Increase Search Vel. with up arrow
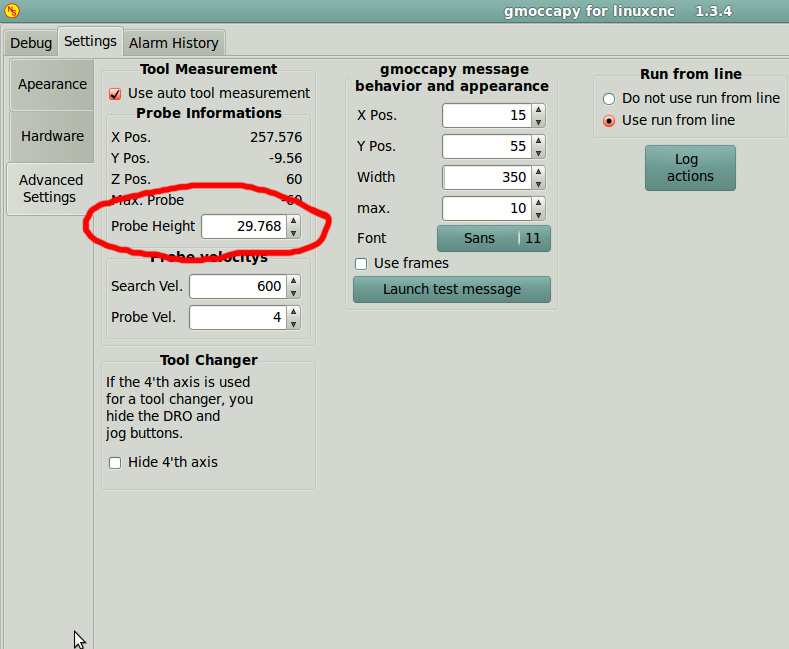The image size is (789, 649). click(x=293, y=281)
